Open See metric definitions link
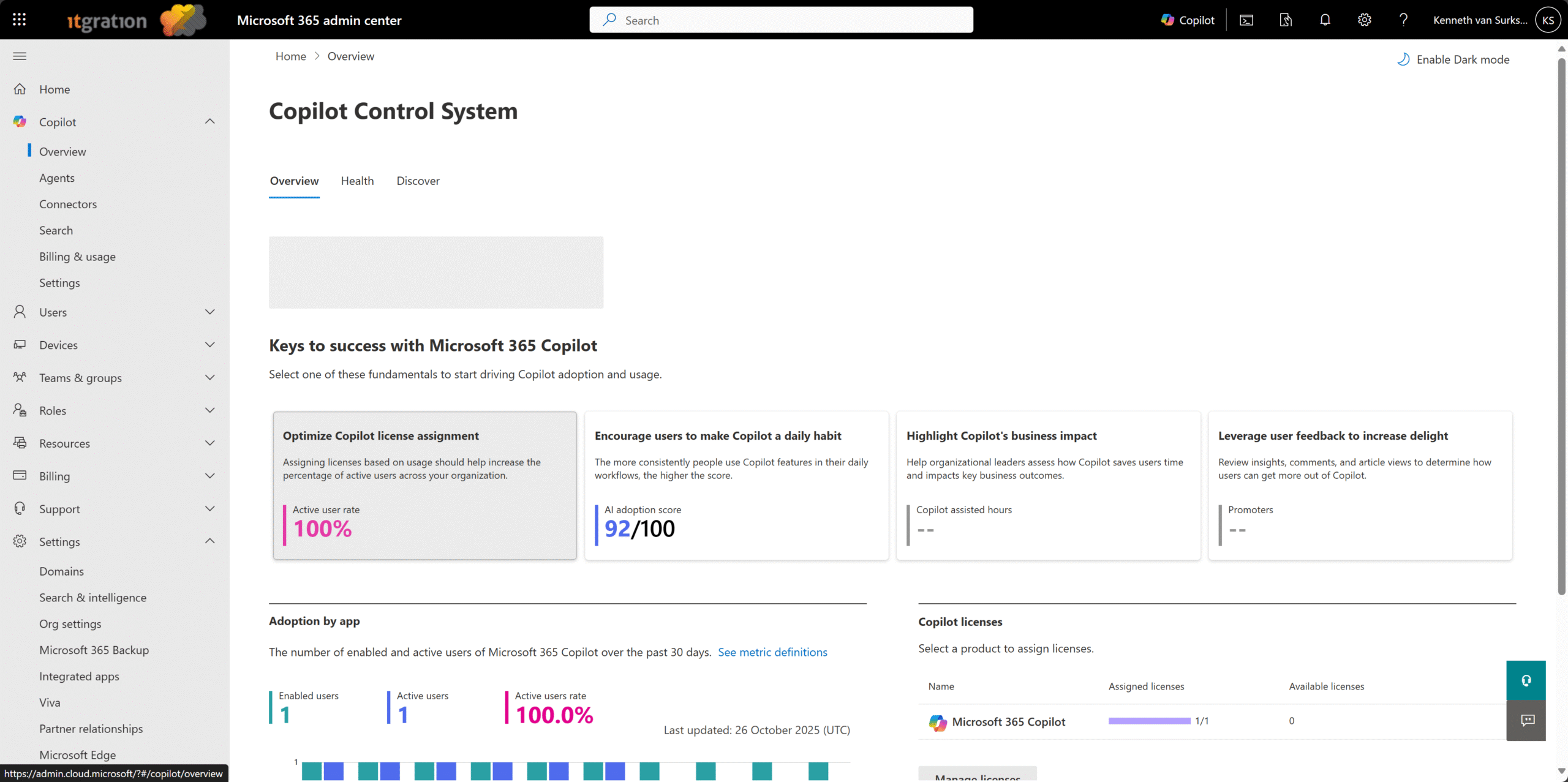The width and height of the screenshot is (1568, 782). 772,652
